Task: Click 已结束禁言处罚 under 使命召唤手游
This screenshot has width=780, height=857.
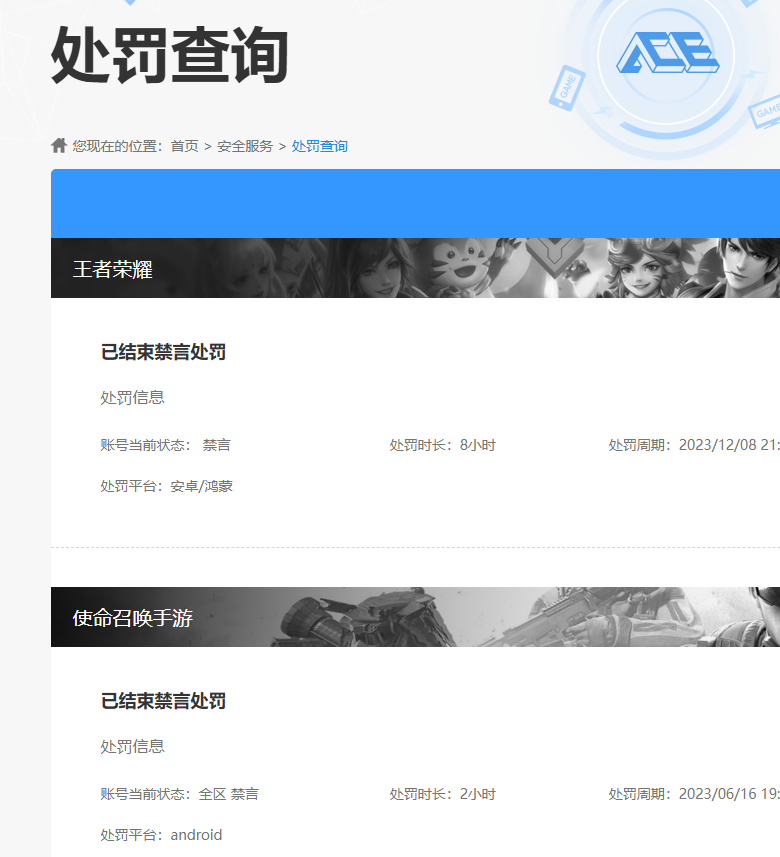Action: (163, 701)
